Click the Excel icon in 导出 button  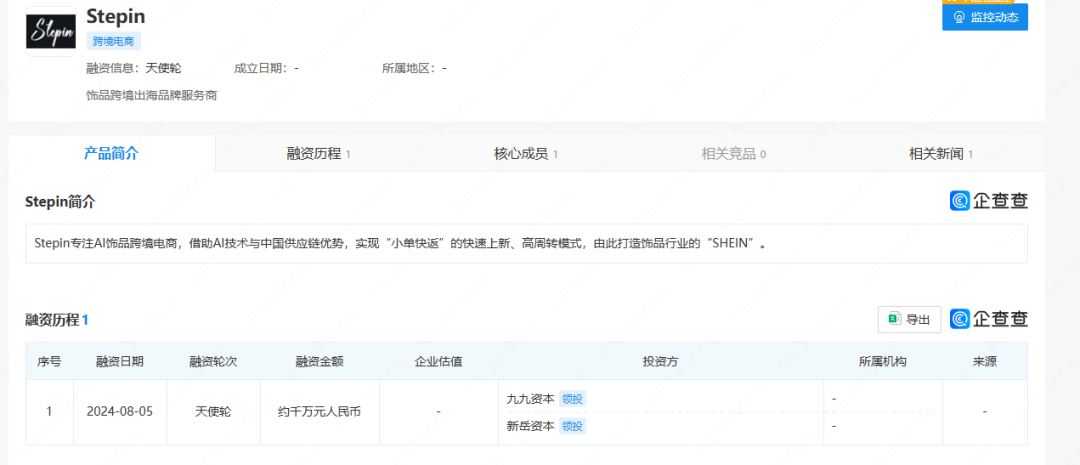895,319
